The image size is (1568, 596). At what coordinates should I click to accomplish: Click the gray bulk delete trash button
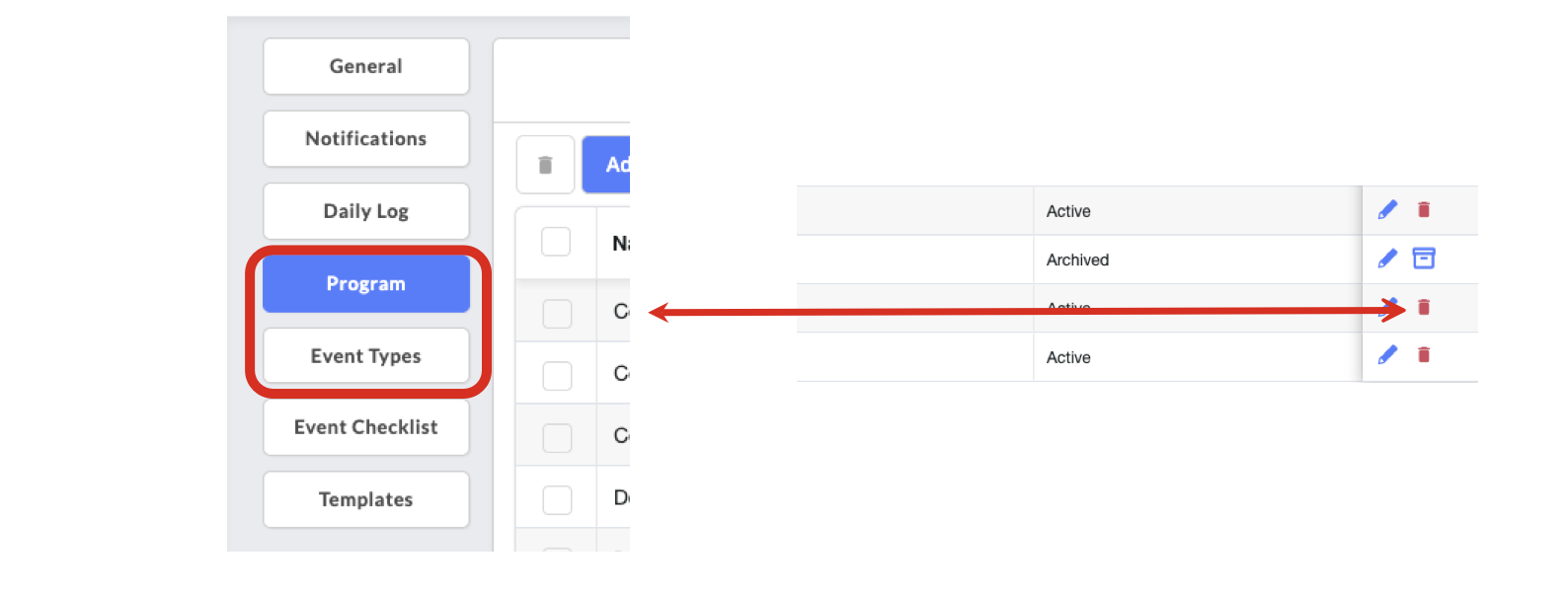click(x=545, y=165)
